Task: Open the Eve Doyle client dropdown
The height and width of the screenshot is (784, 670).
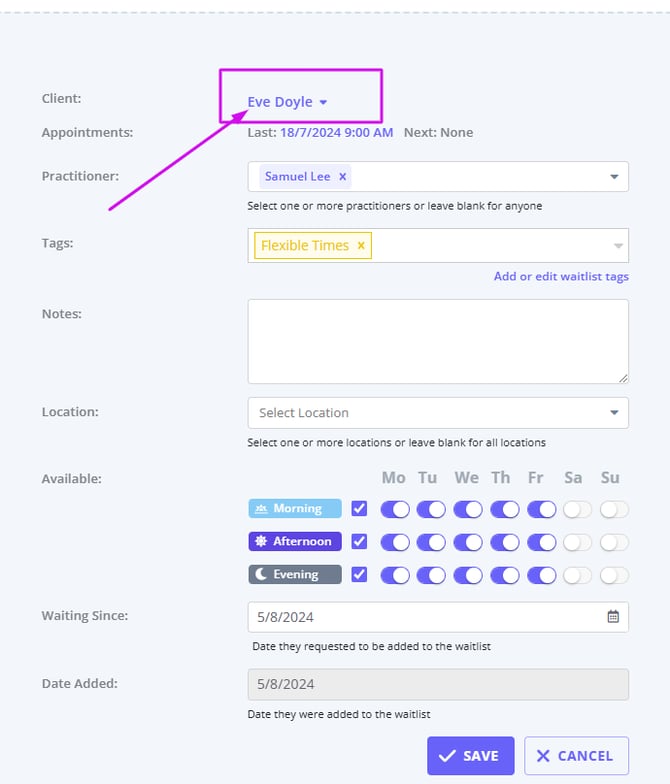Action: pos(288,102)
